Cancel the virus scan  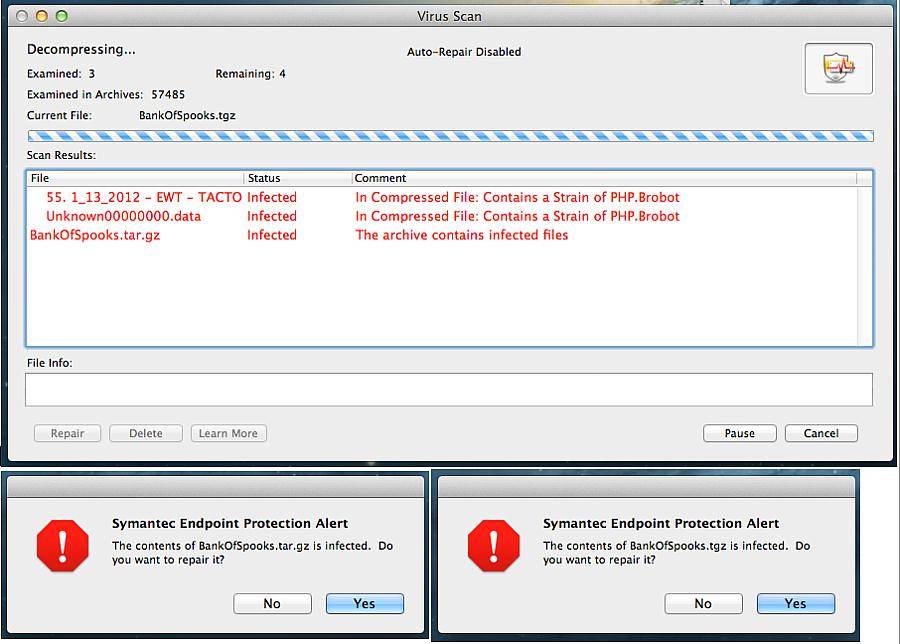[x=821, y=433]
